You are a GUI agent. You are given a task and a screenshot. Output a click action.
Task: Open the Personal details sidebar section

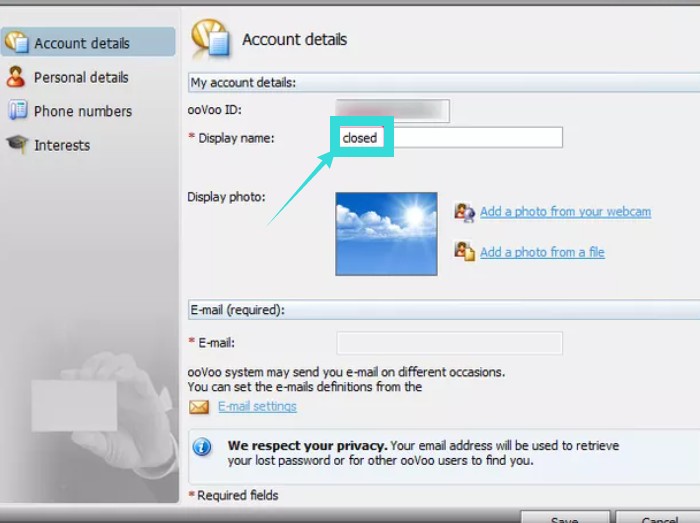tap(81, 78)
